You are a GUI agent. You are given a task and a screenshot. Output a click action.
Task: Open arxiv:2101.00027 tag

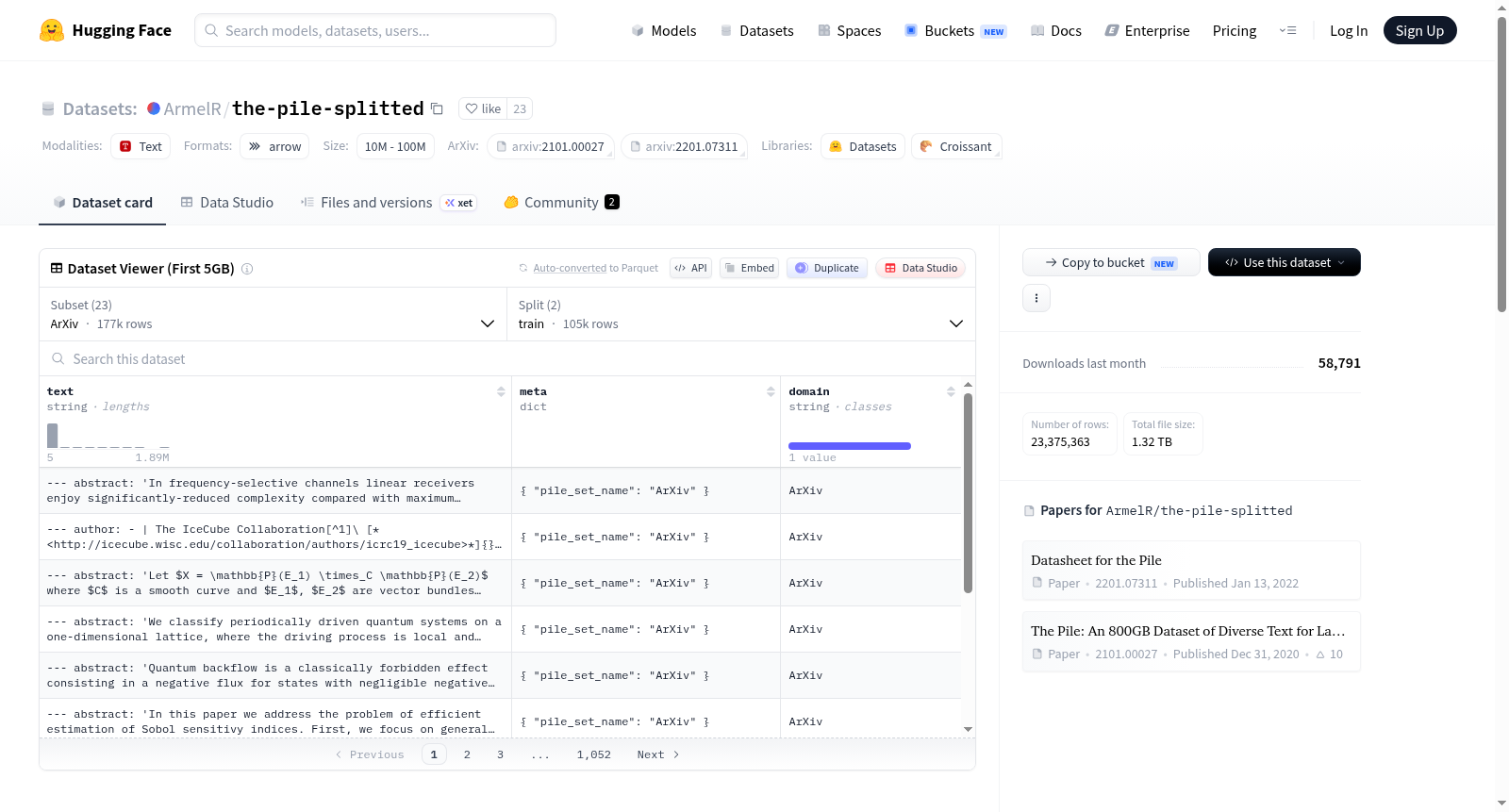pyautogui.click(x=550, y=146)
